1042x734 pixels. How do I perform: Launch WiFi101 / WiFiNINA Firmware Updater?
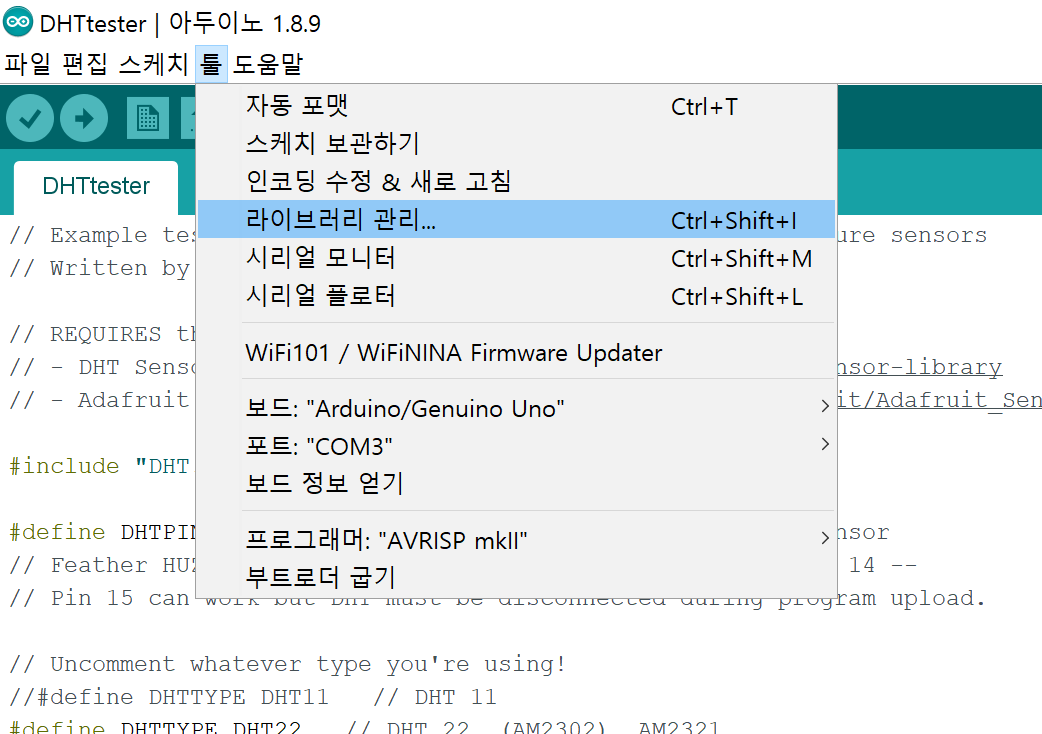[516, 352]
